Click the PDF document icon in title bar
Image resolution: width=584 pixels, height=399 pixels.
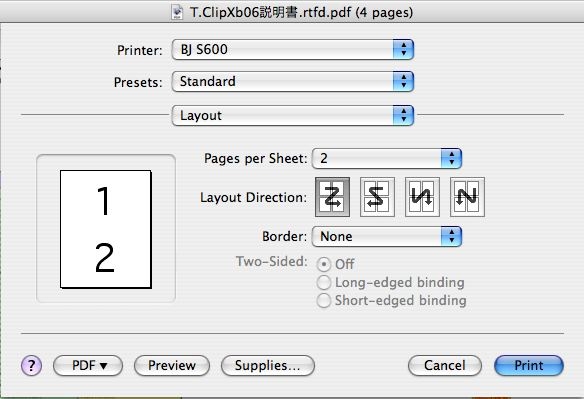[x=177, y=12]
